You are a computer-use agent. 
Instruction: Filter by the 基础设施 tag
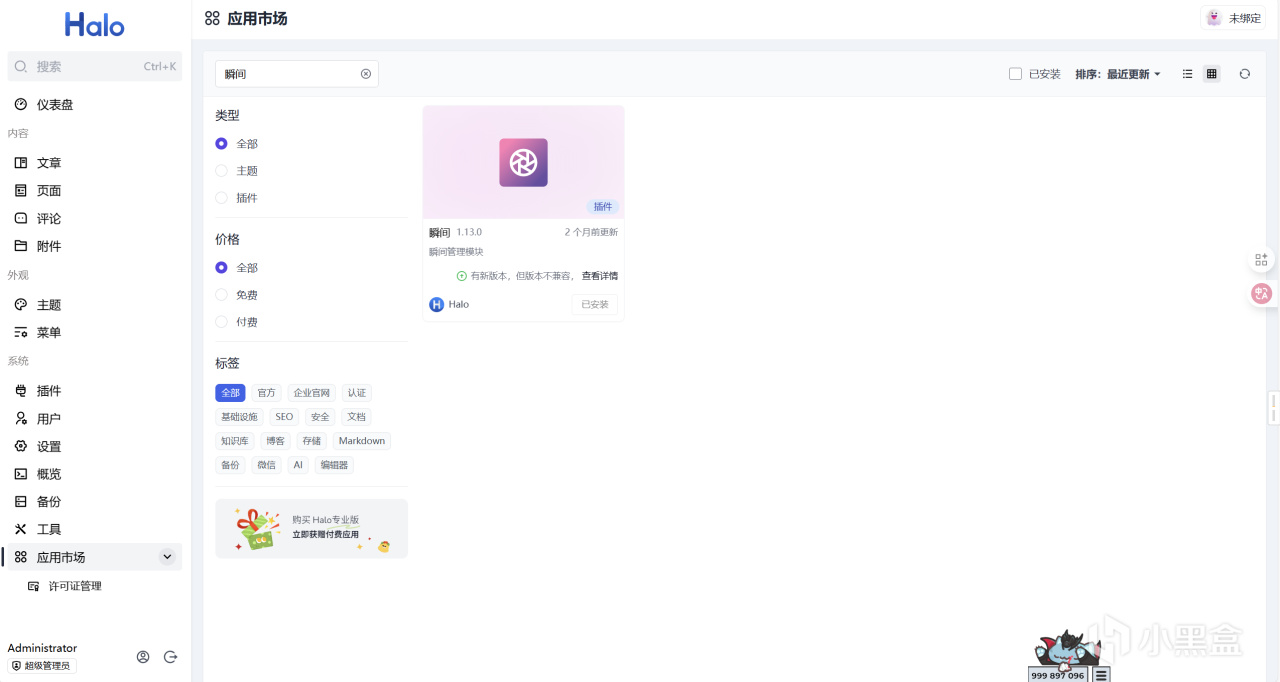pos(240,417)
